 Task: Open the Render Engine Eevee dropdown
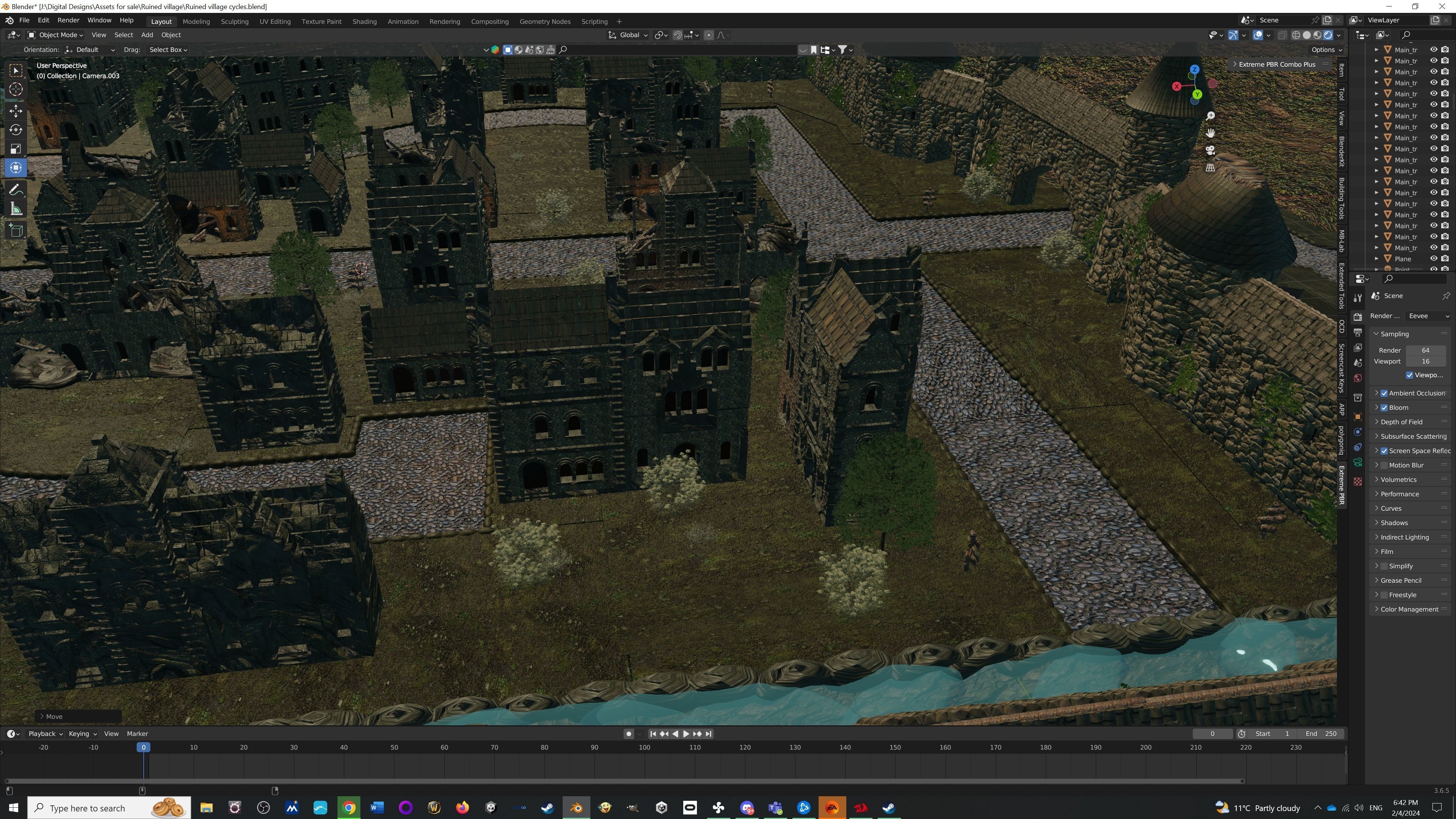click(1428, 316)
